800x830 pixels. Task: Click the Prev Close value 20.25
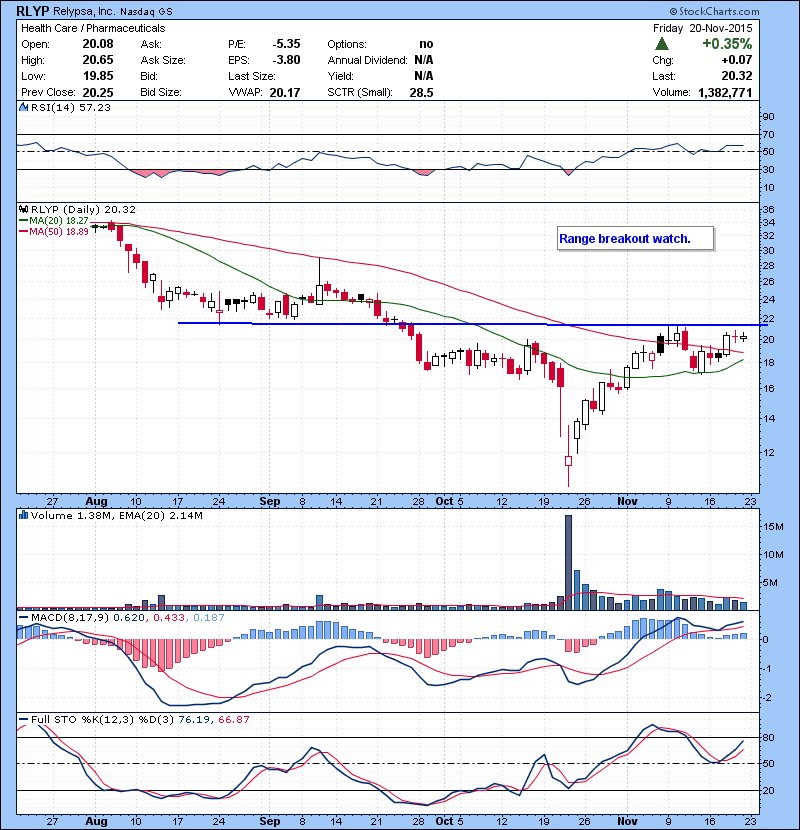(98, 92)
